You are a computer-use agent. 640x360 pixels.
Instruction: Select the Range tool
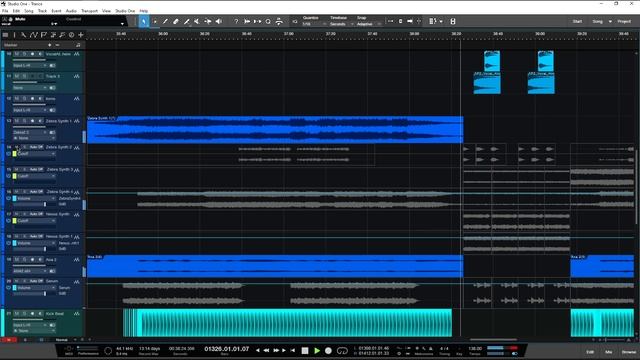155,22
